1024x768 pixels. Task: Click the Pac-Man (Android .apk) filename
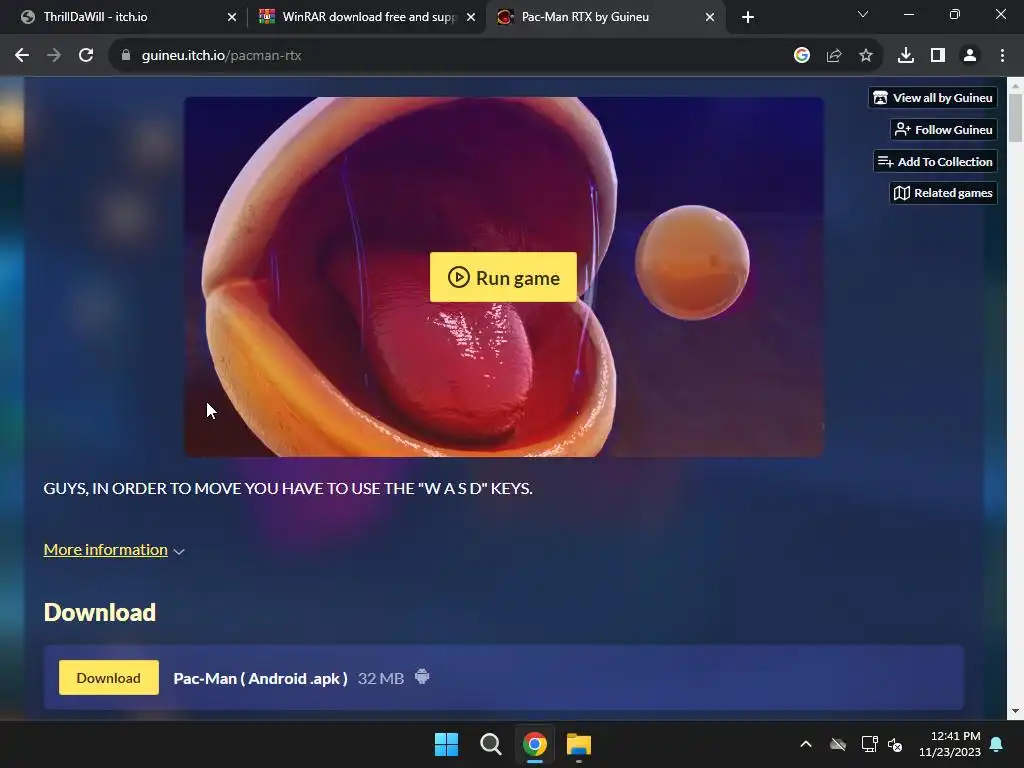(261, 679)
